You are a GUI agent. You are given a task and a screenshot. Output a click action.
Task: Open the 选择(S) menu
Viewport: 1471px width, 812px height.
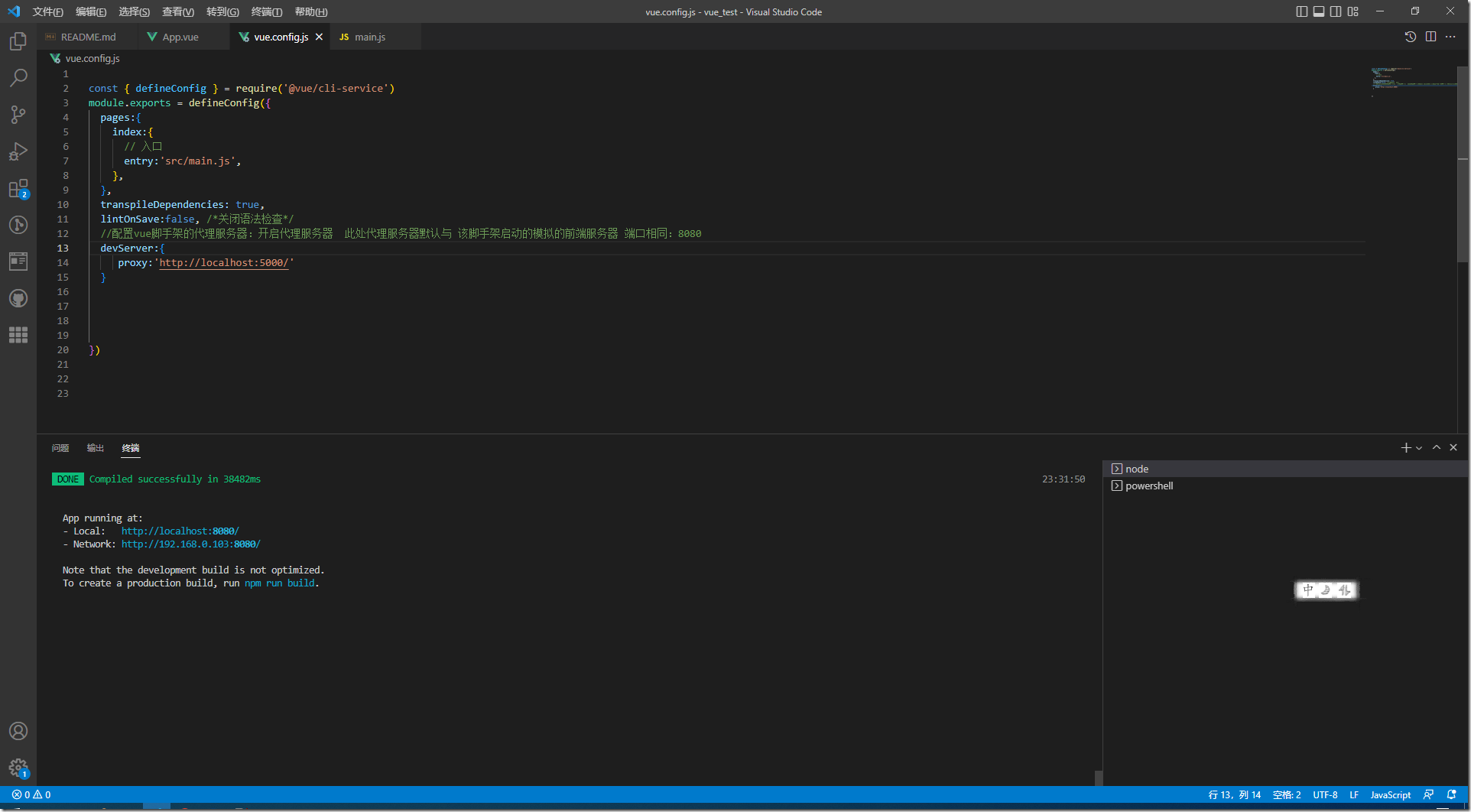135,11
